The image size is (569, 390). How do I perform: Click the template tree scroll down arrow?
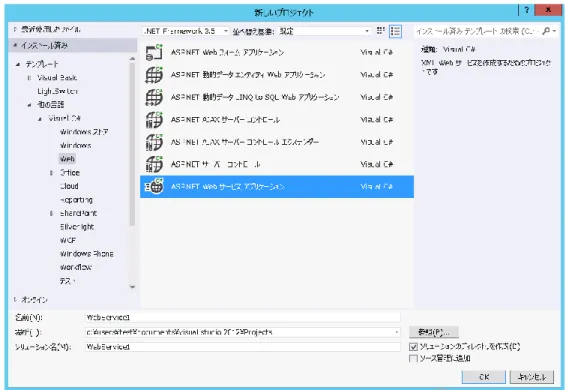(132, 287)
